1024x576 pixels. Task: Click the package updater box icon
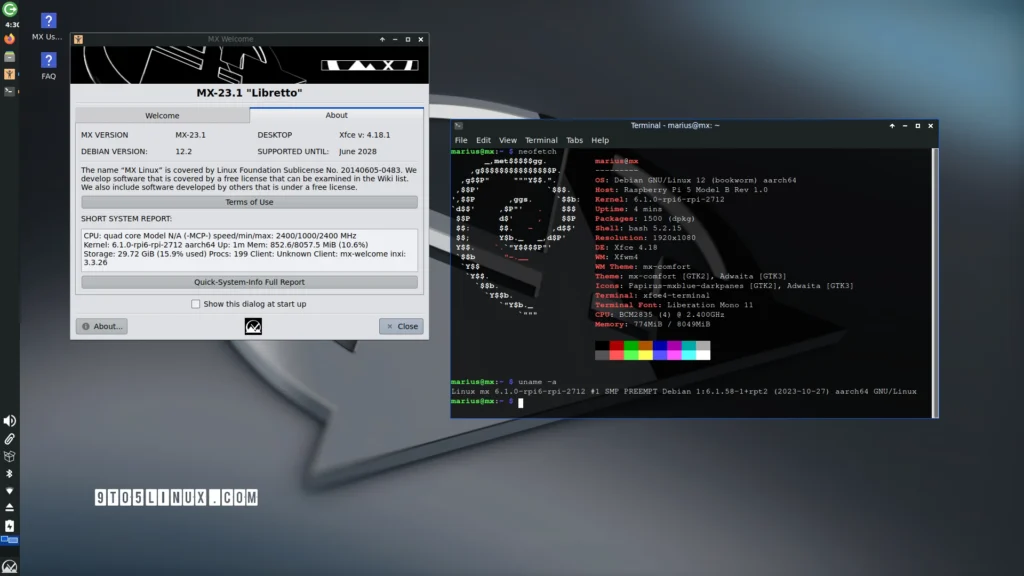(x=9, y=456)
